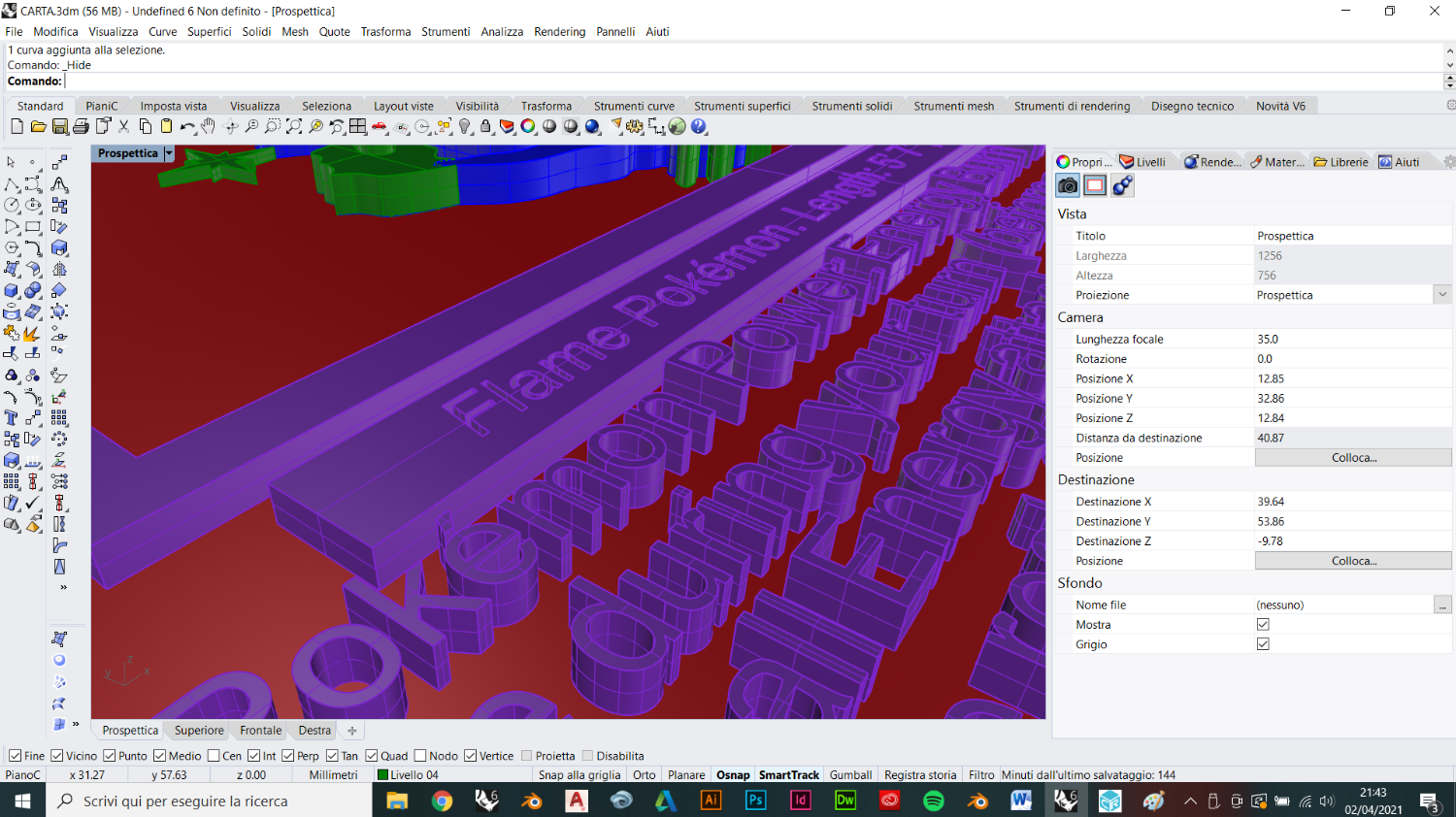
Task: Open the panel options gear at right
Action: (1450, 162)
